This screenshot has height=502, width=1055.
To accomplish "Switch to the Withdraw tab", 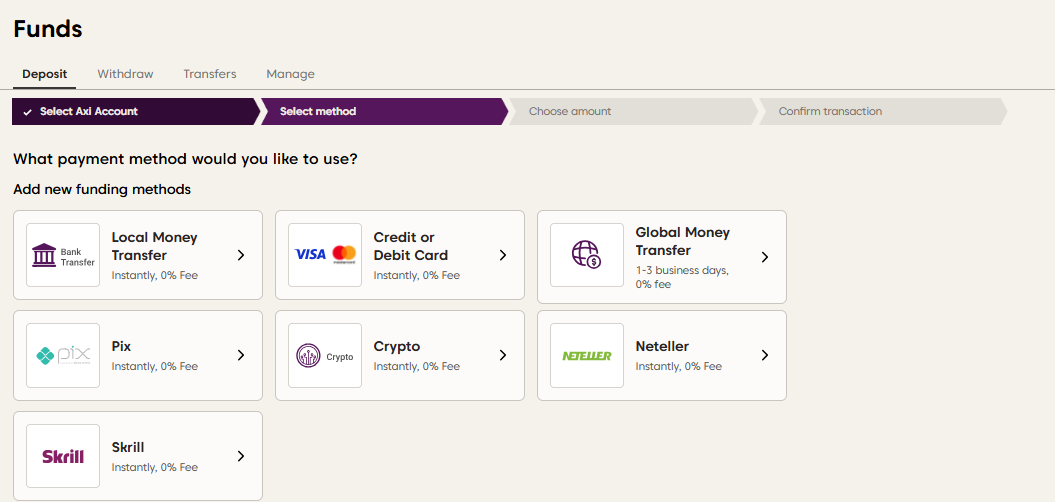I will click(x=125, y=74).
